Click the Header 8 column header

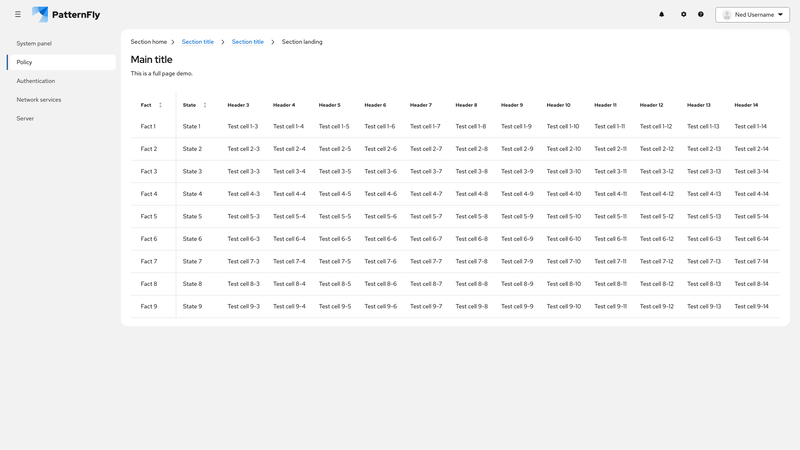[466, 105]
